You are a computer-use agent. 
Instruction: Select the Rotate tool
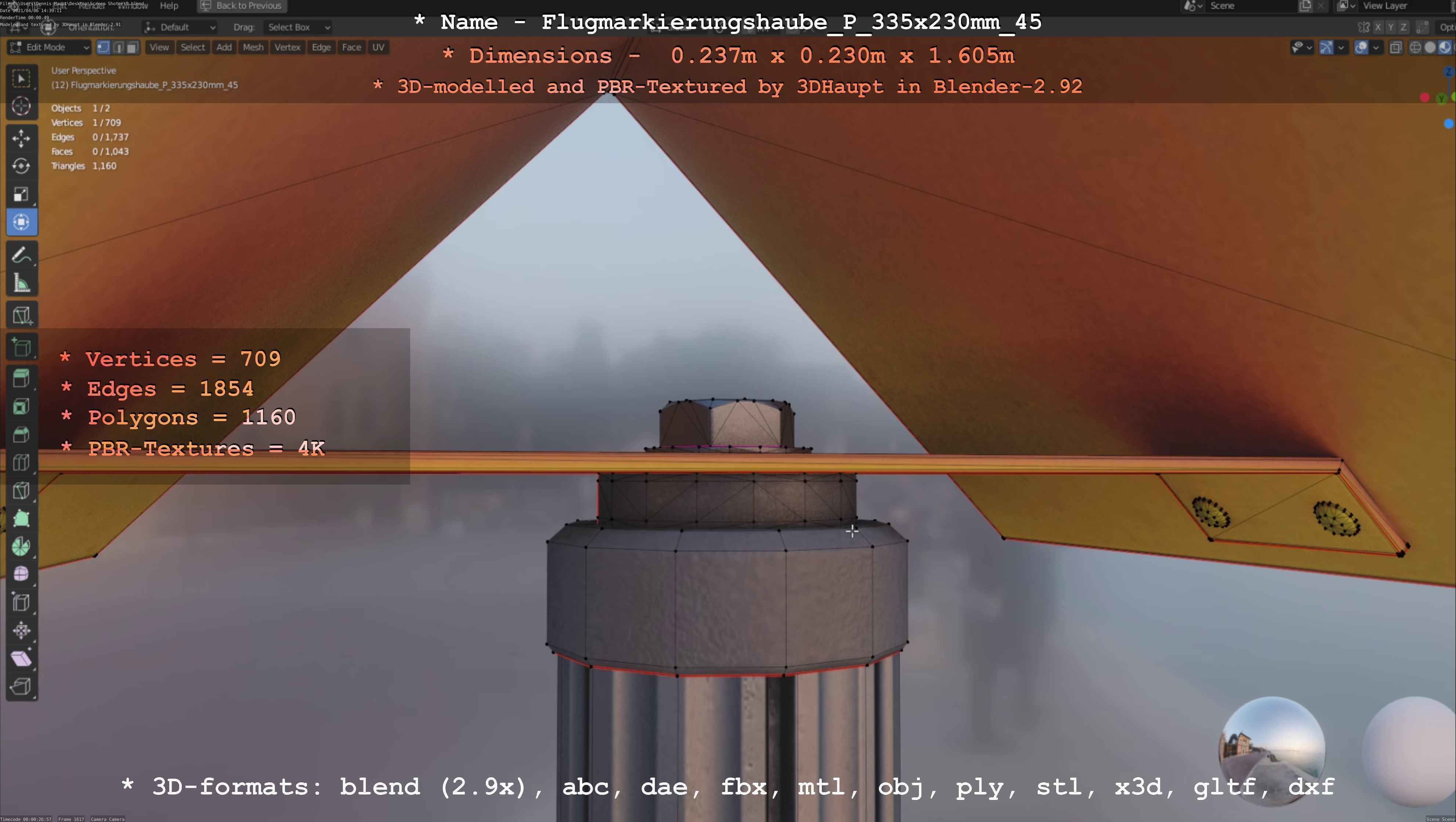click(21, 166)
